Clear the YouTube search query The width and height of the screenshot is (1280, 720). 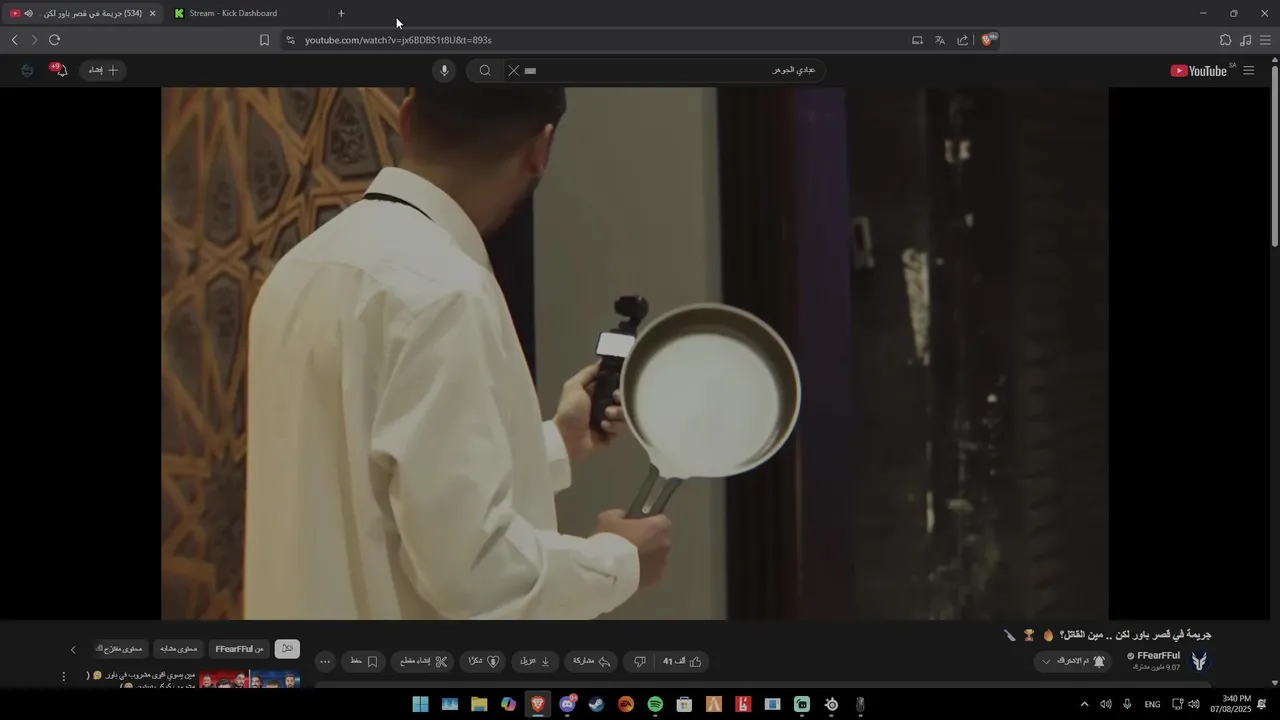coord(513,70)
